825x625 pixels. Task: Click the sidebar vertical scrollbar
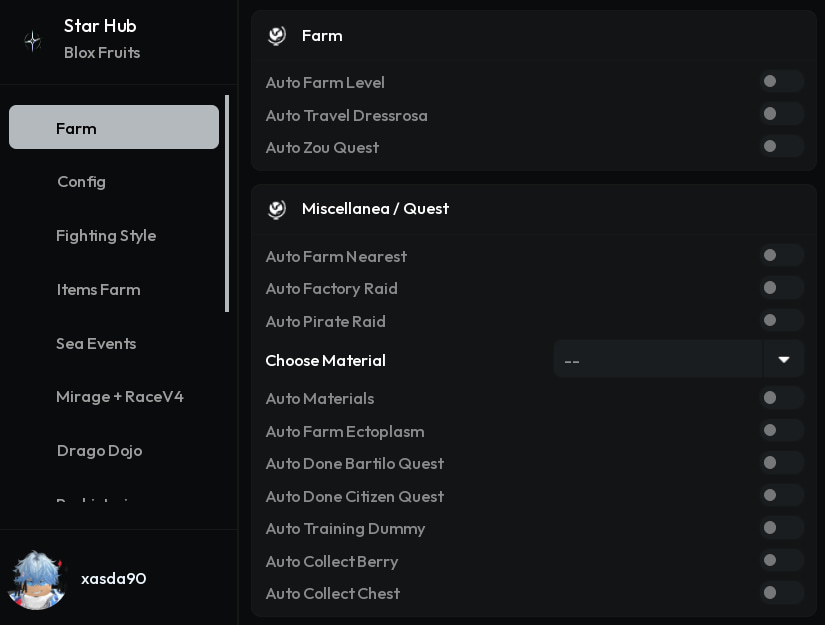click(227, 204)
